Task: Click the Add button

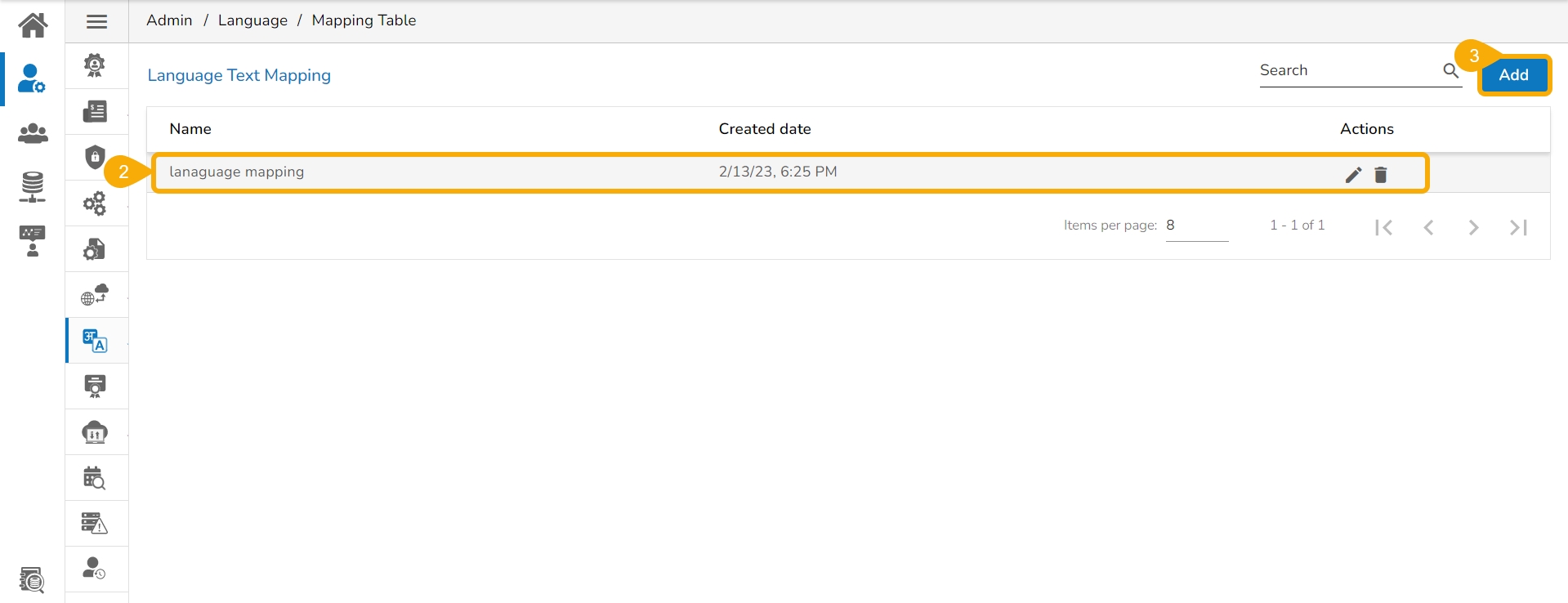Action: coord(1513,75)
